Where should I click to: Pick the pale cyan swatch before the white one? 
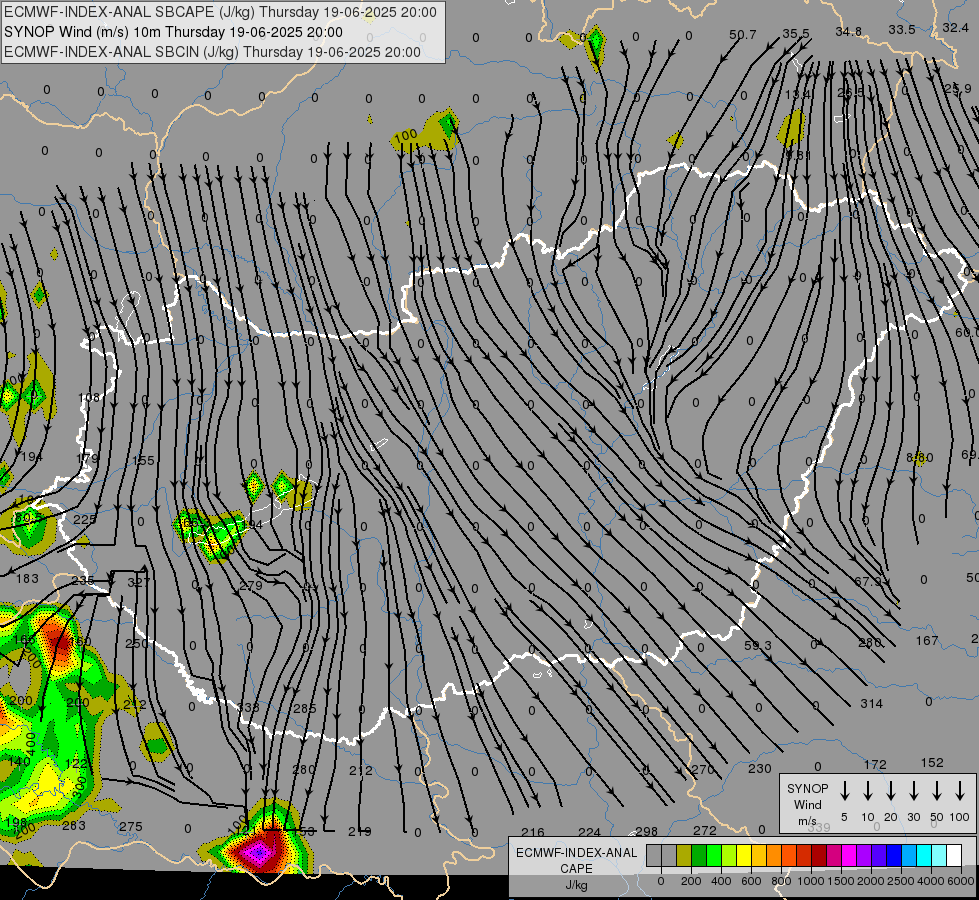939,855
